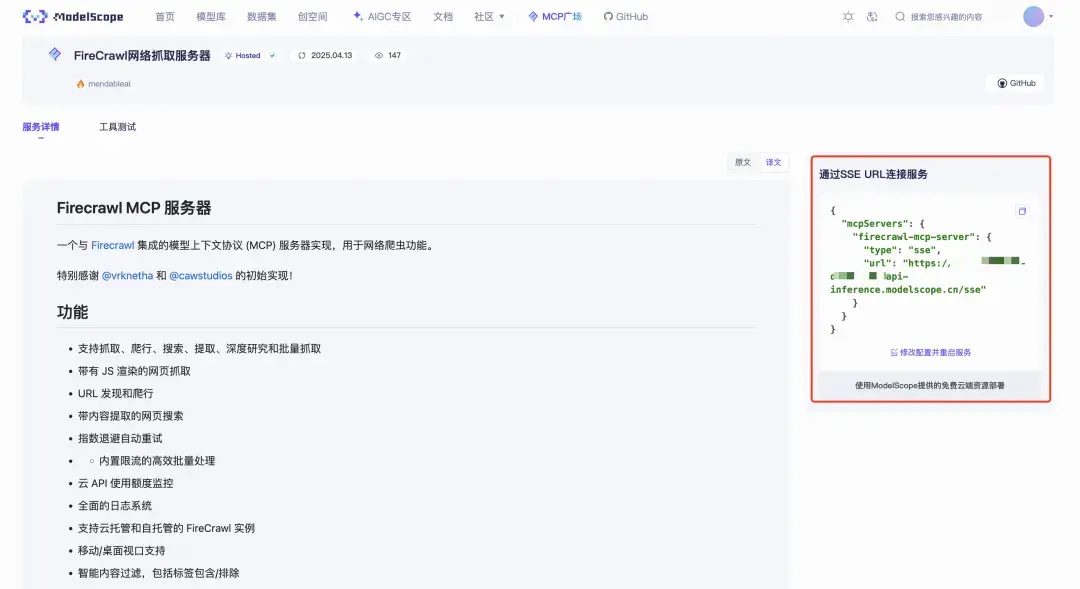The width and height of the screenshot is (1080, 589).
Task: Click the ModelScope logo
Action: [x=73, y=17]
